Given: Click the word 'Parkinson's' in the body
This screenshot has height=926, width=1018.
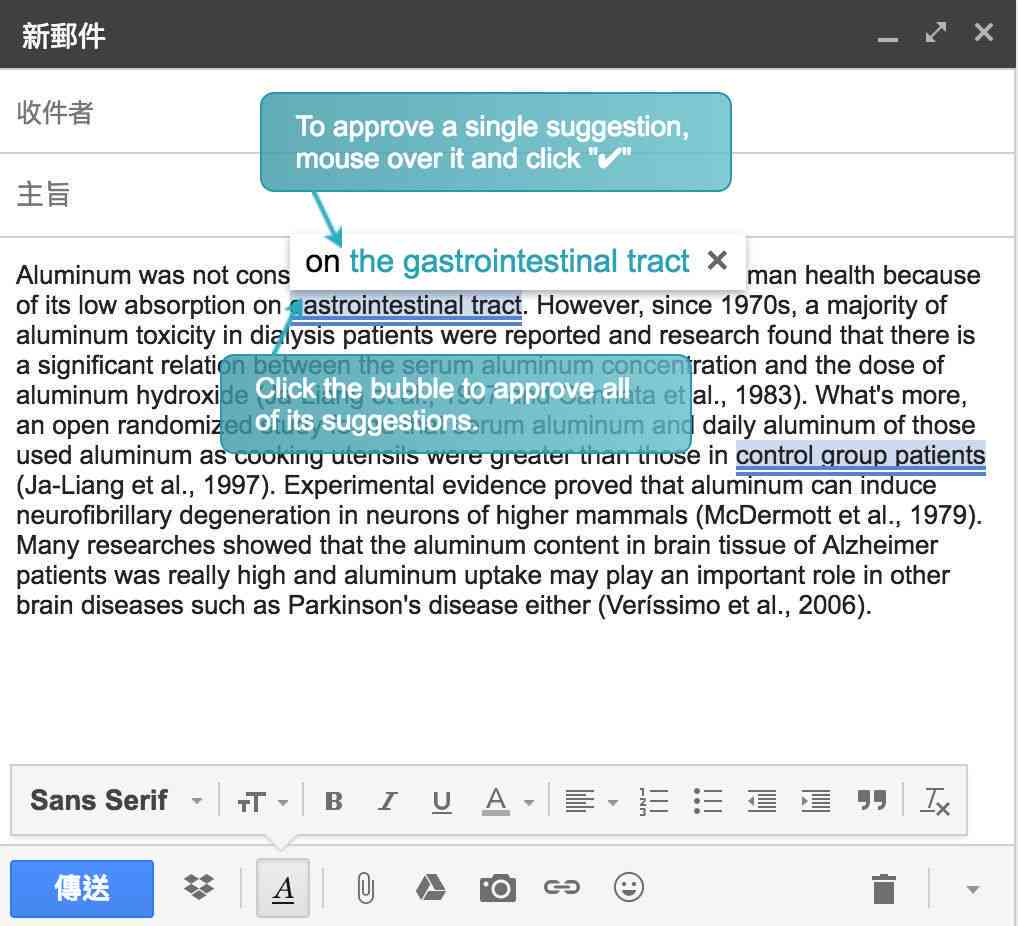Looking at the screenshot, I should 354,605.
